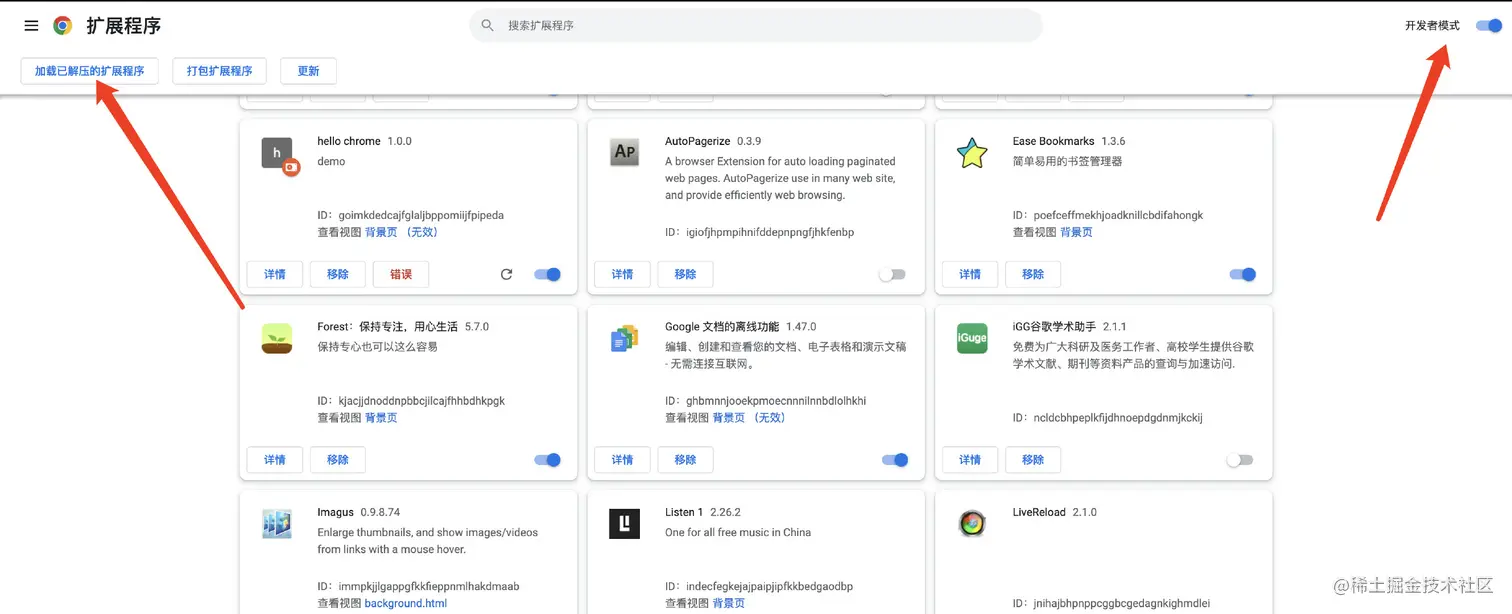Remove the iGG scholar assistant extension
Image resolution: width=1512 pixels, height=614 pixels.
click(x=1033, y=460)
